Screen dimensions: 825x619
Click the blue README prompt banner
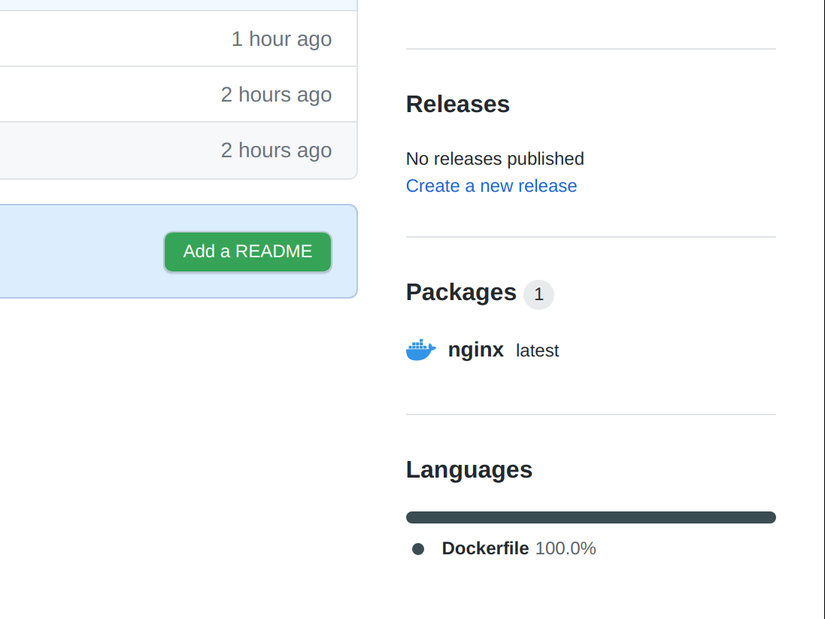(x=80, y=251)
